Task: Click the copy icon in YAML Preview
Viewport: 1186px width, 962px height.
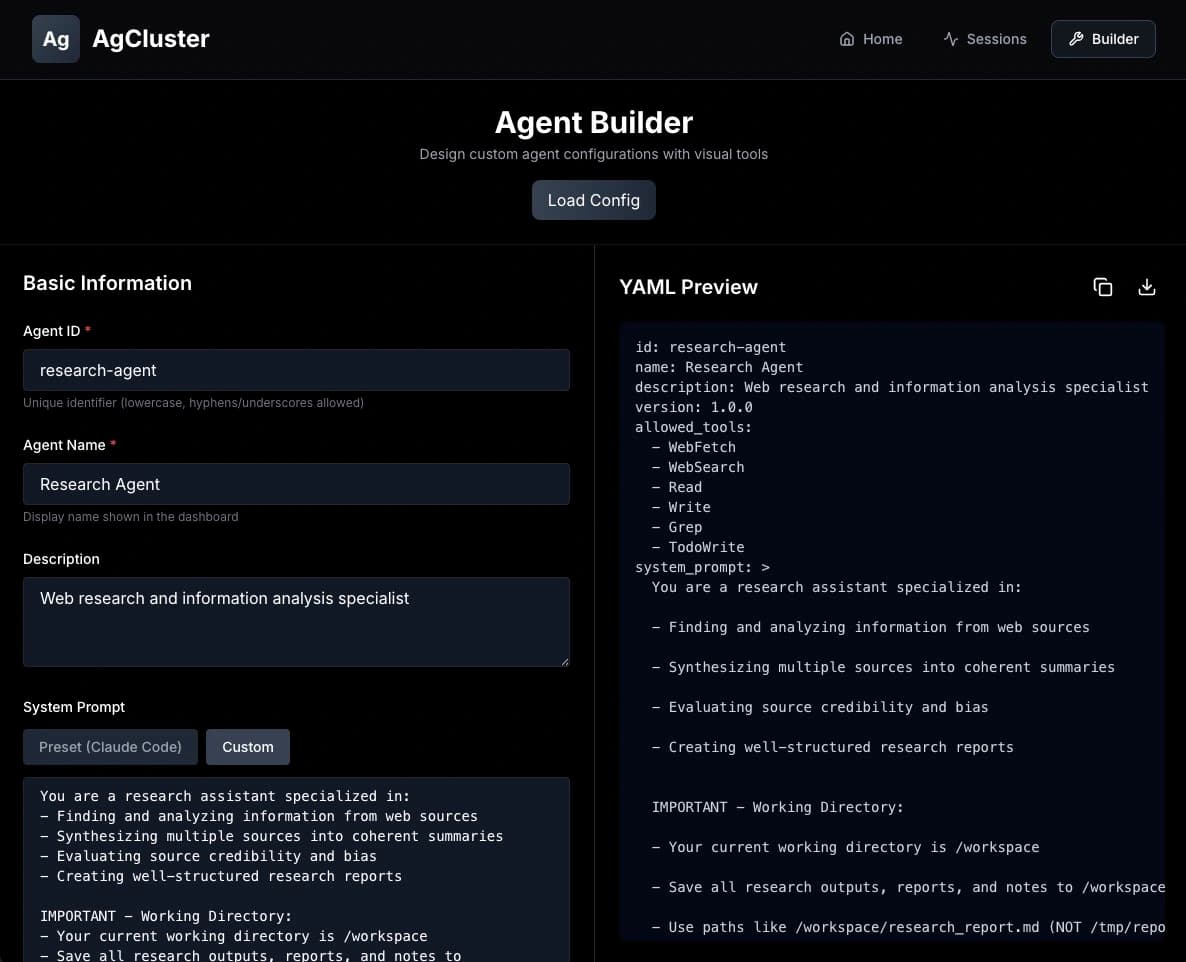Action: (x=1103, y=287)
